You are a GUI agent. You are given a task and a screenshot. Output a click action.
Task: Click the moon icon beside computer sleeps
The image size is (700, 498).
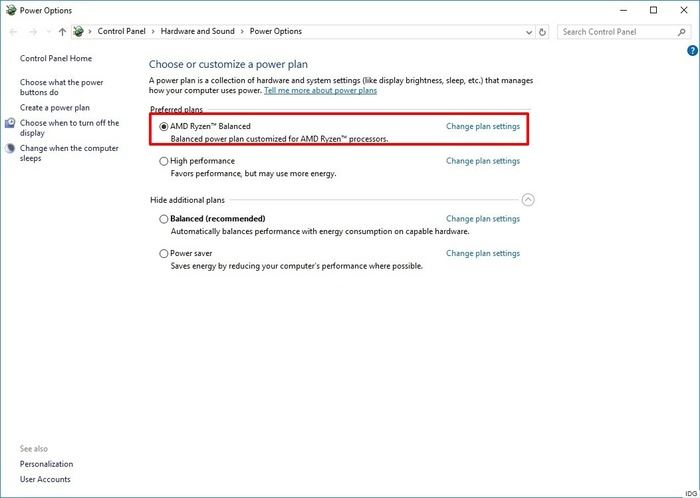(10, 149)
